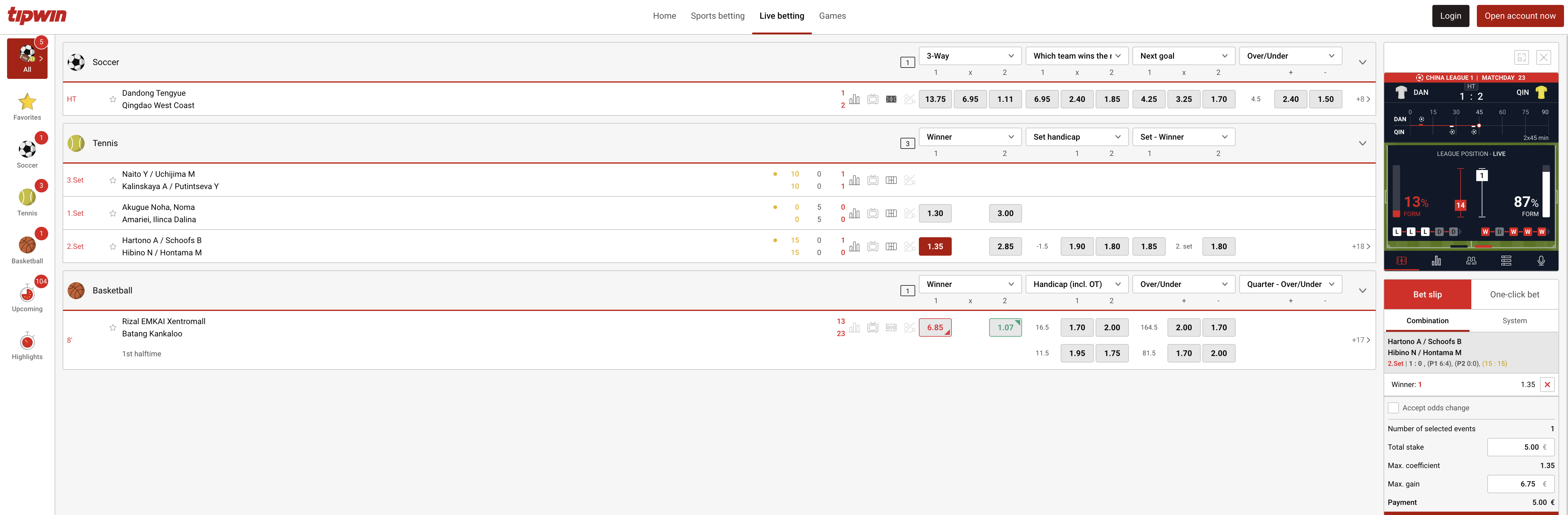This screenshot has width=1568, height=515.
Task: Open the head-to-head players icon in live widget
Action: [x=1471, y=261]
